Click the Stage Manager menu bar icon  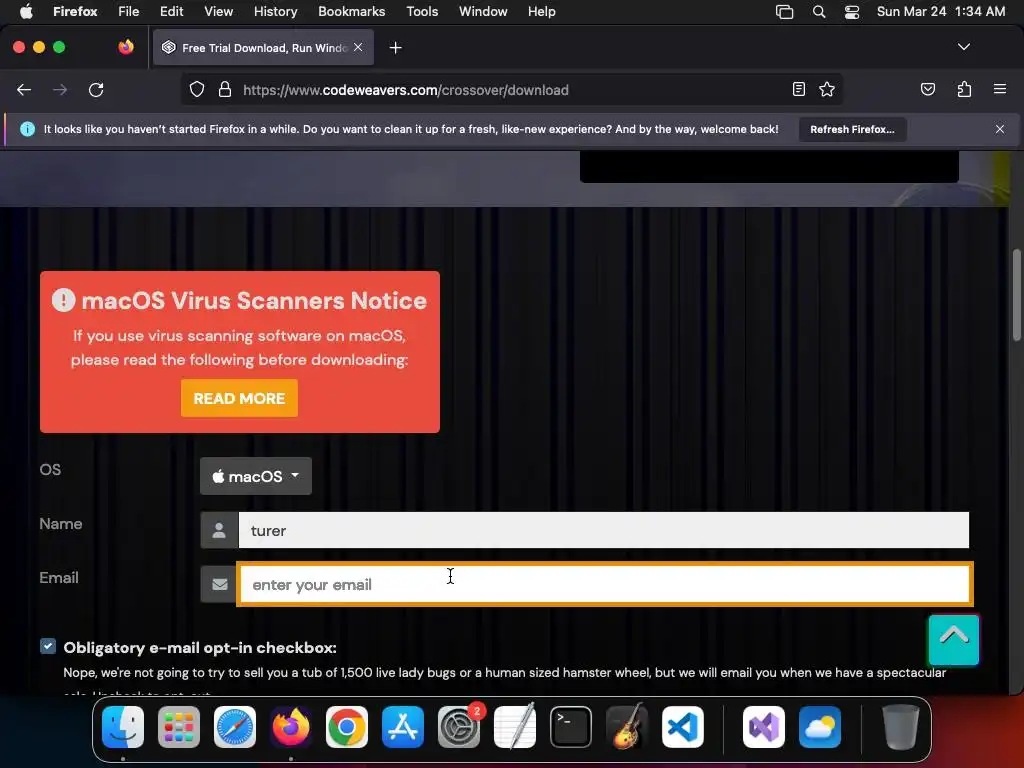point(784,12)
